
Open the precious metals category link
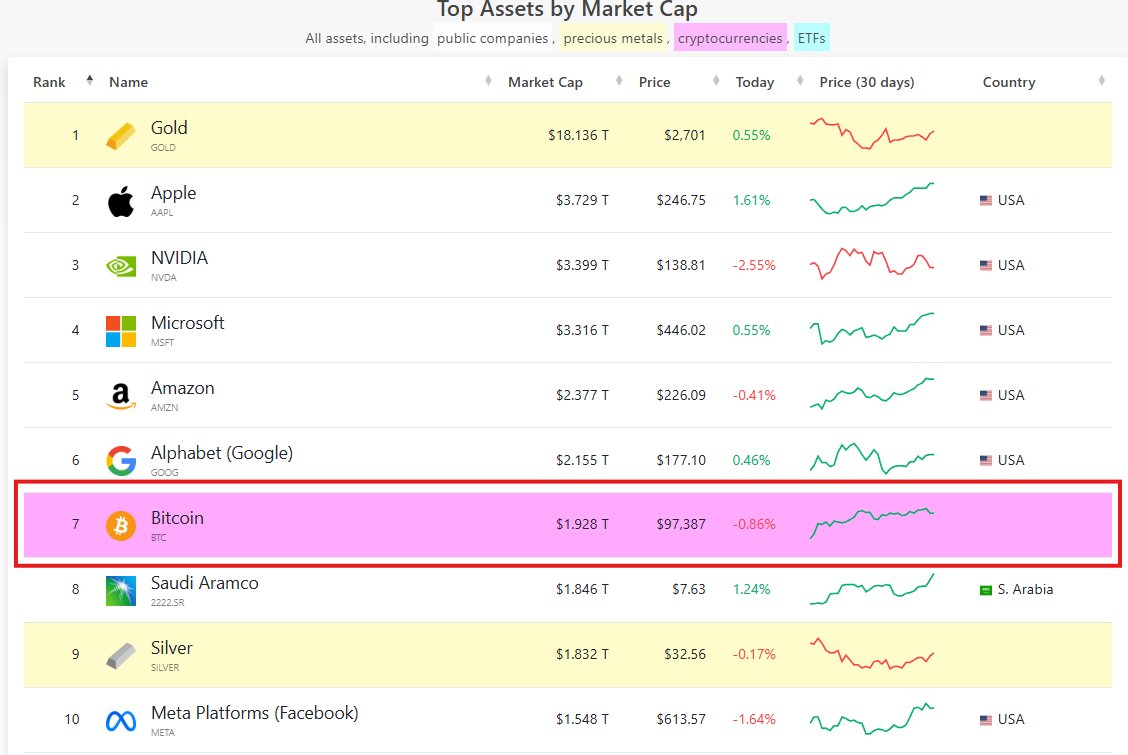pos(613,38)
